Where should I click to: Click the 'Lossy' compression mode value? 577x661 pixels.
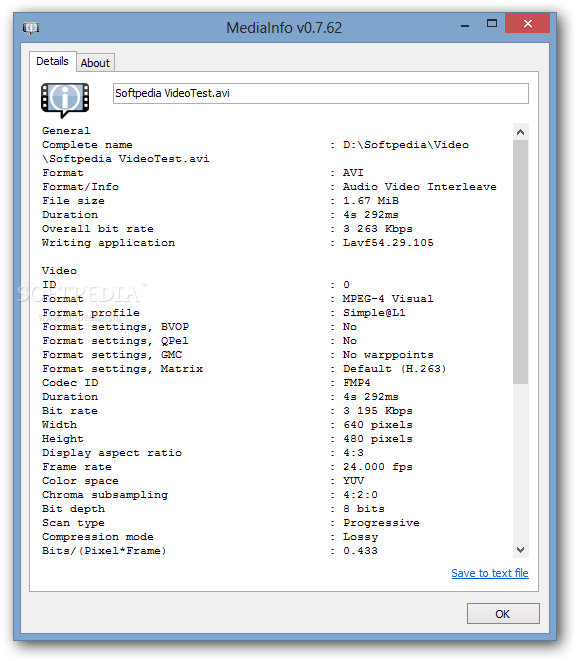pos(360,537)
